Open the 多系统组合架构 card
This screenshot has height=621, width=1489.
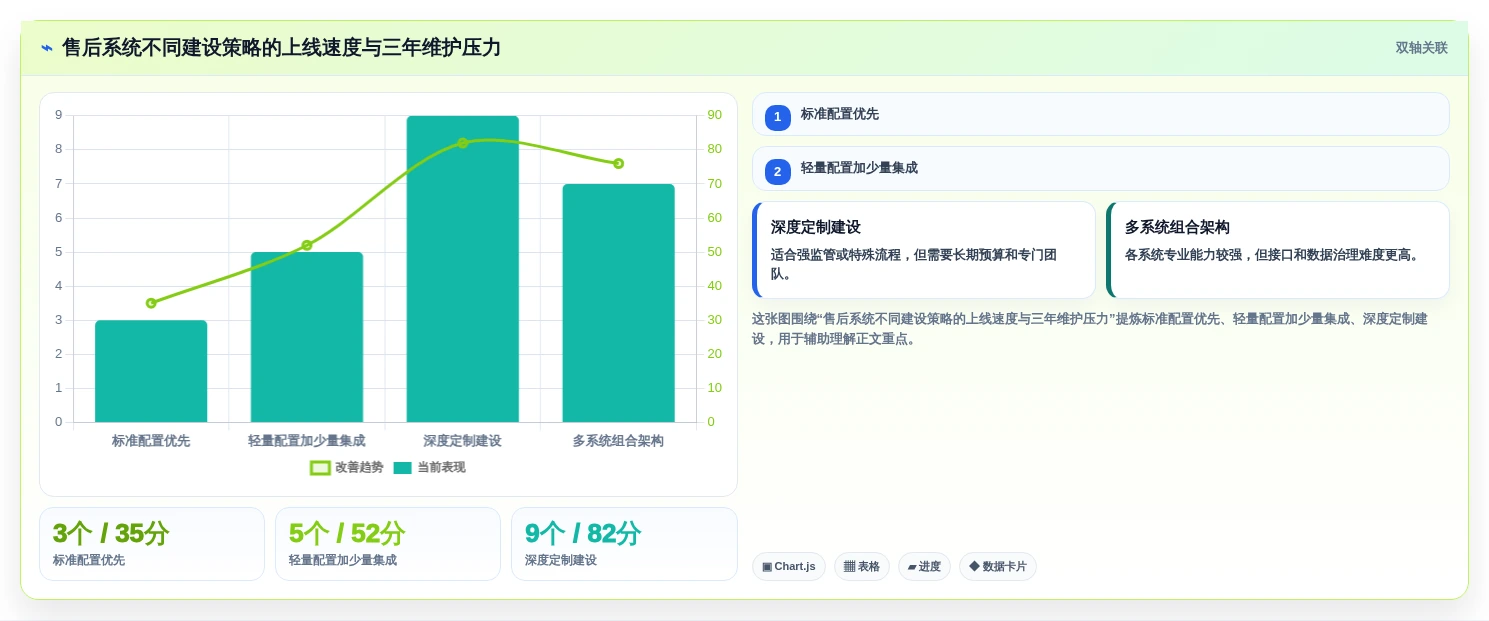coord(1277,250)
